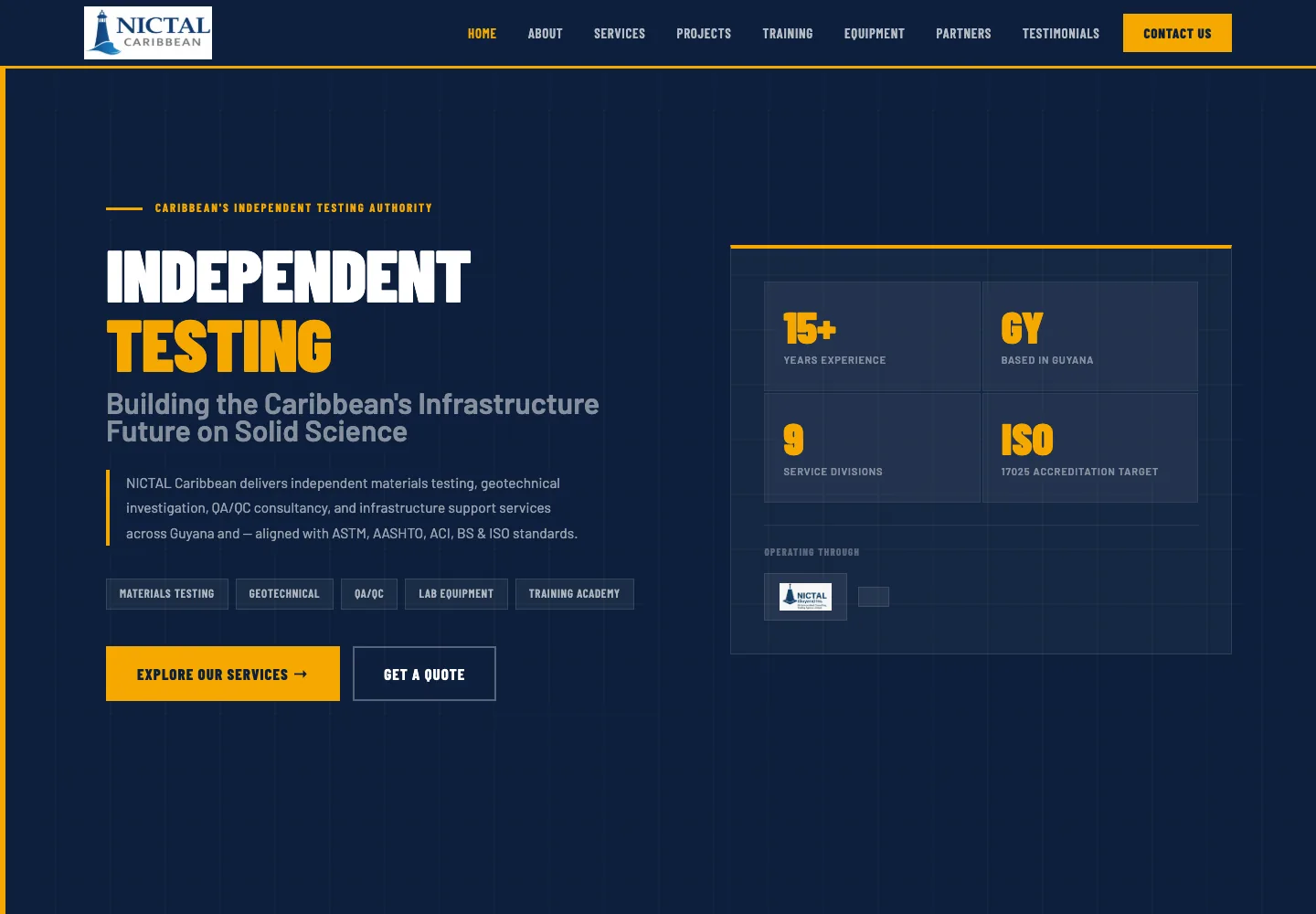Click the INDEPENDENT TESTING headline

click(288, 312)
